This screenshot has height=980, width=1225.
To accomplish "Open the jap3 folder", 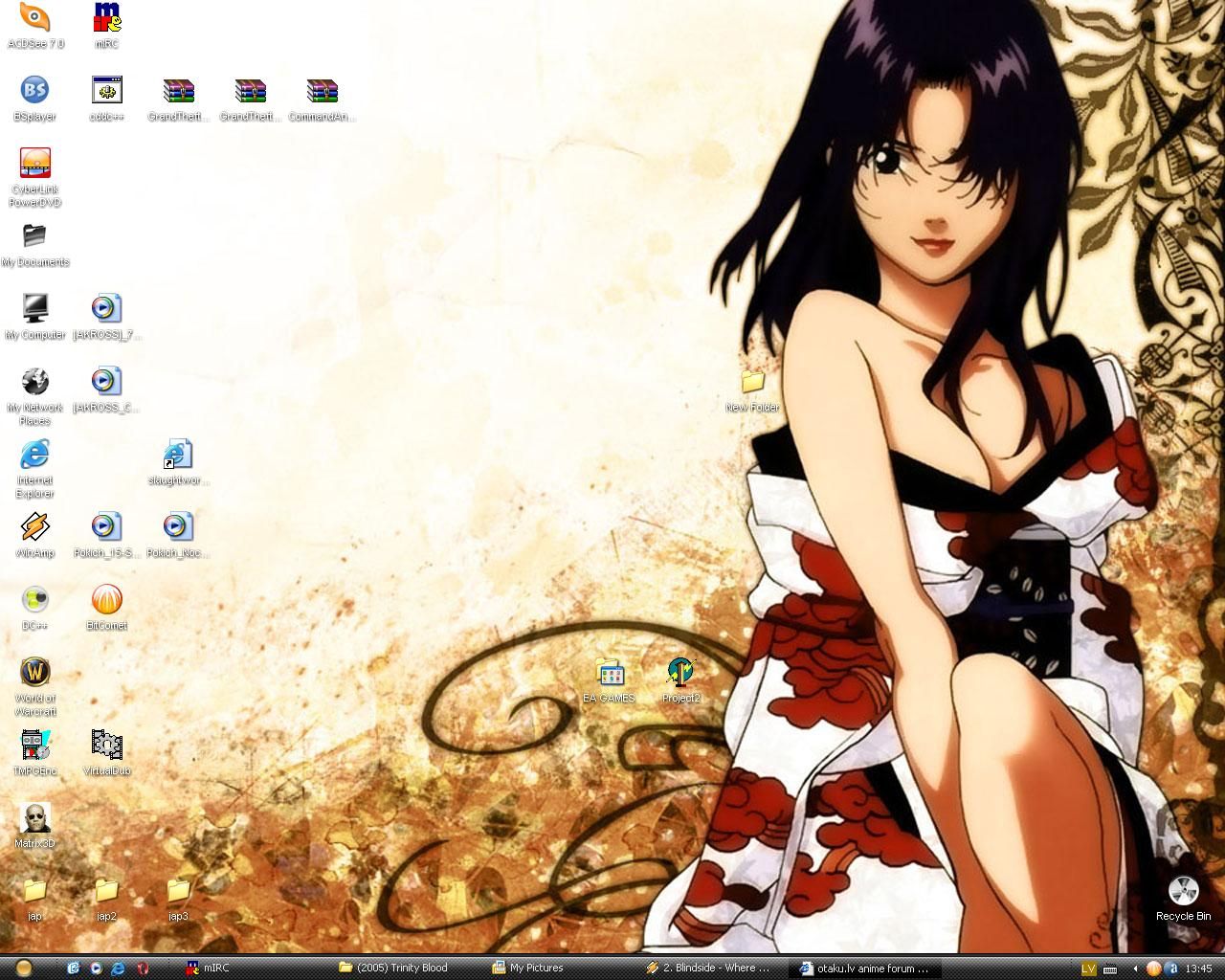I will pos(179,899).
